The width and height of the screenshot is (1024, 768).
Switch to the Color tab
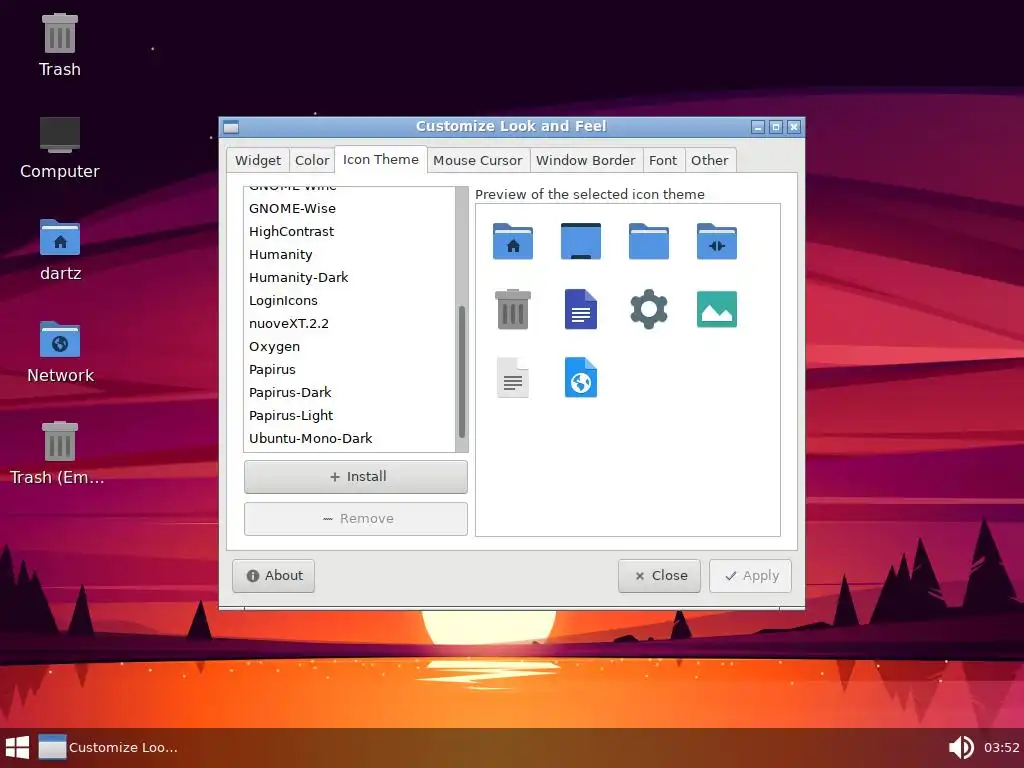pos(312,161)
